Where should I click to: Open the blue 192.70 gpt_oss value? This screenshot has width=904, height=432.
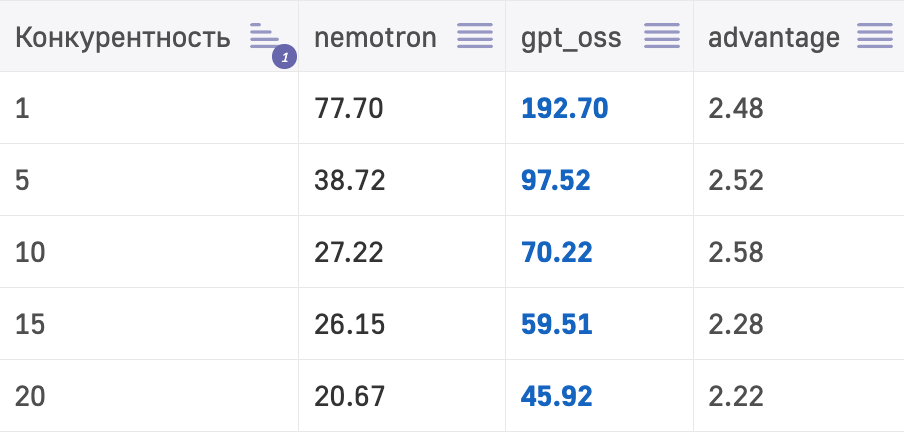[x=565, y=108]
